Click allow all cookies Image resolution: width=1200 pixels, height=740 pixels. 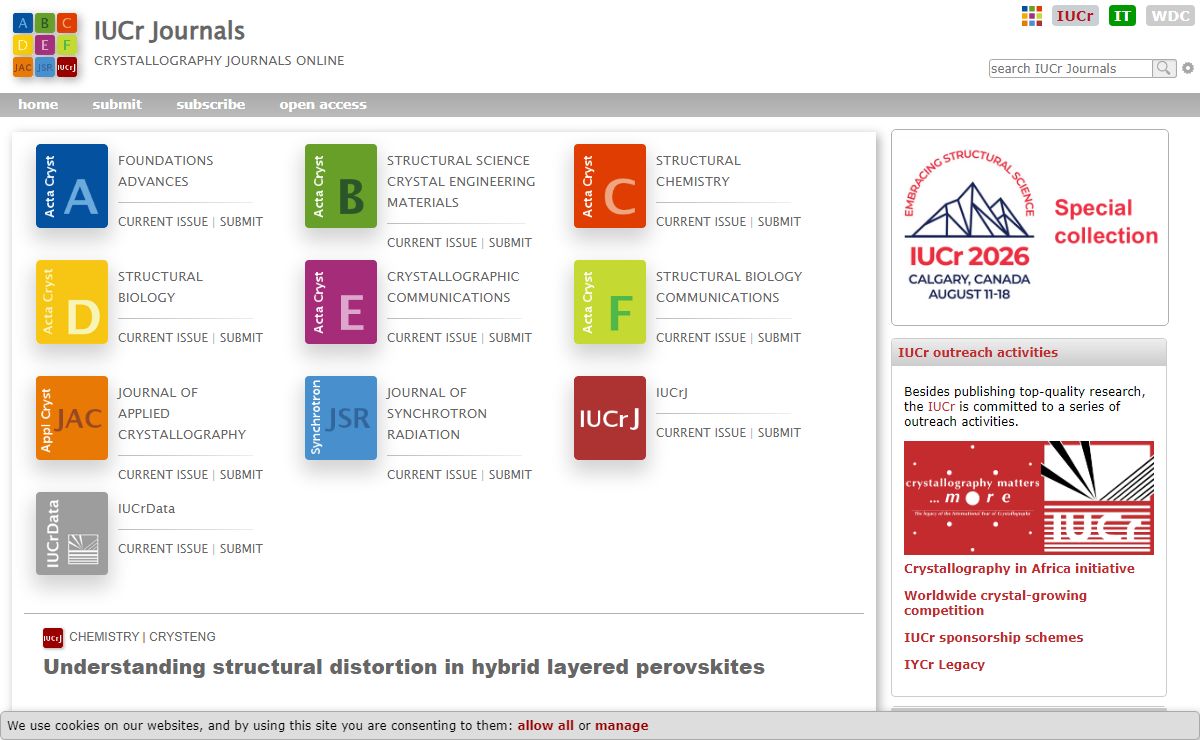coord(545,726)
